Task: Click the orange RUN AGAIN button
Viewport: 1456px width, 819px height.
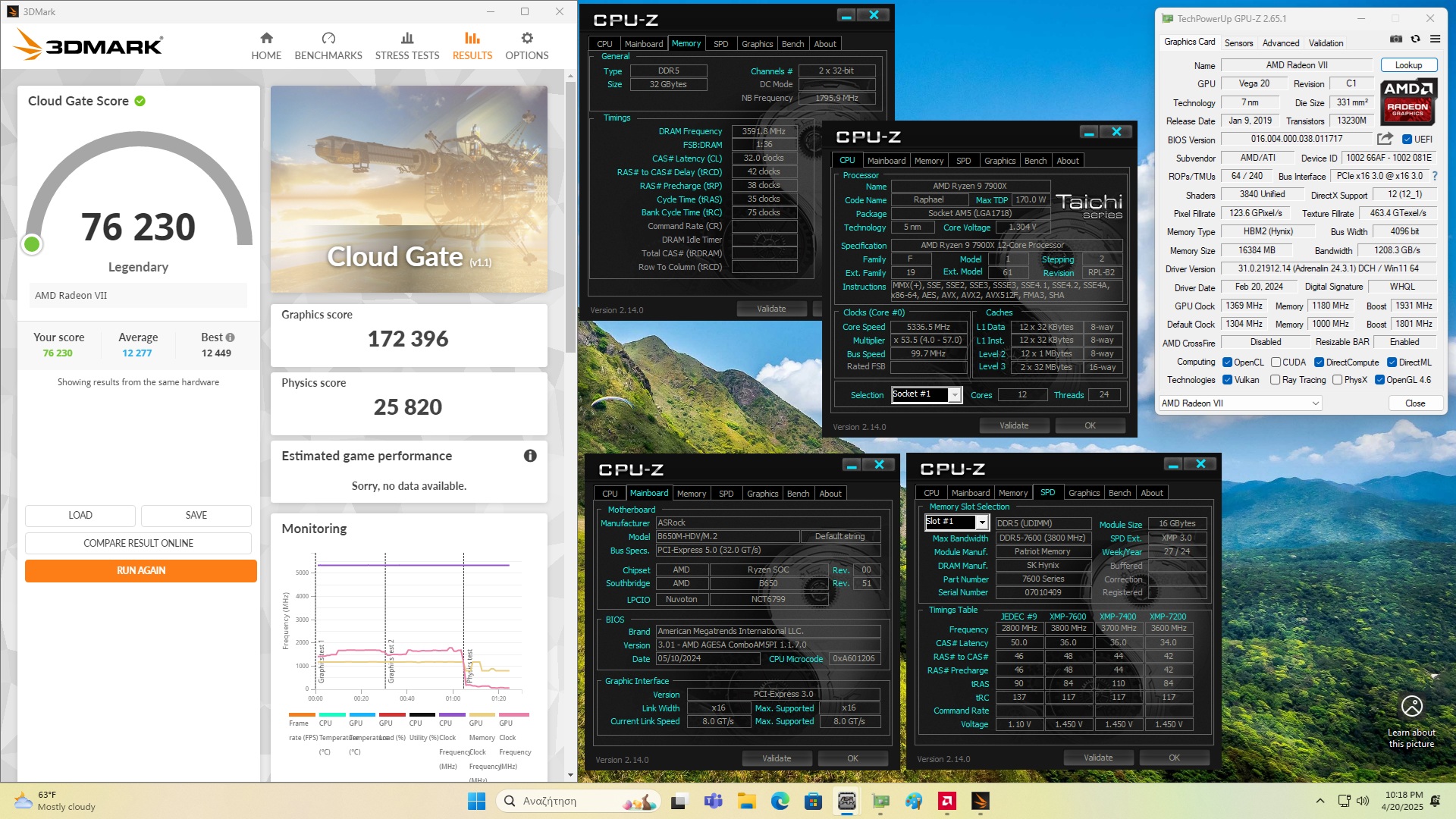Action: click(141, 570)
